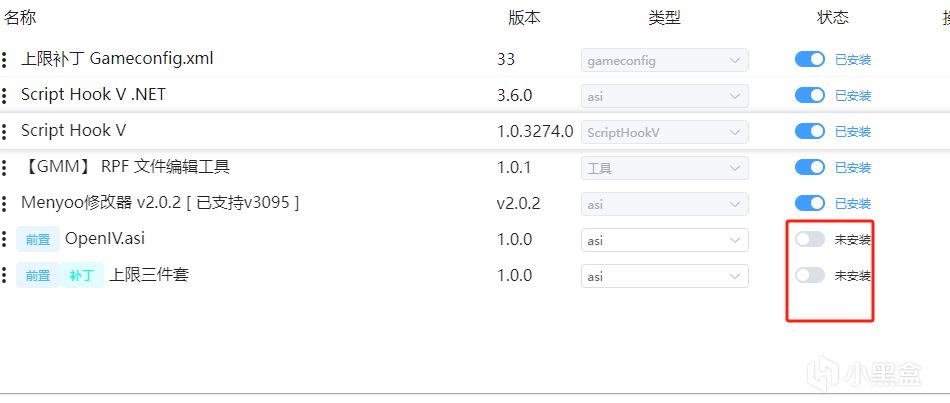Click drag handle for OpenIV.asi row
Image resolution: width=950 pixels, height=403 pixels.
pos(5,240)
